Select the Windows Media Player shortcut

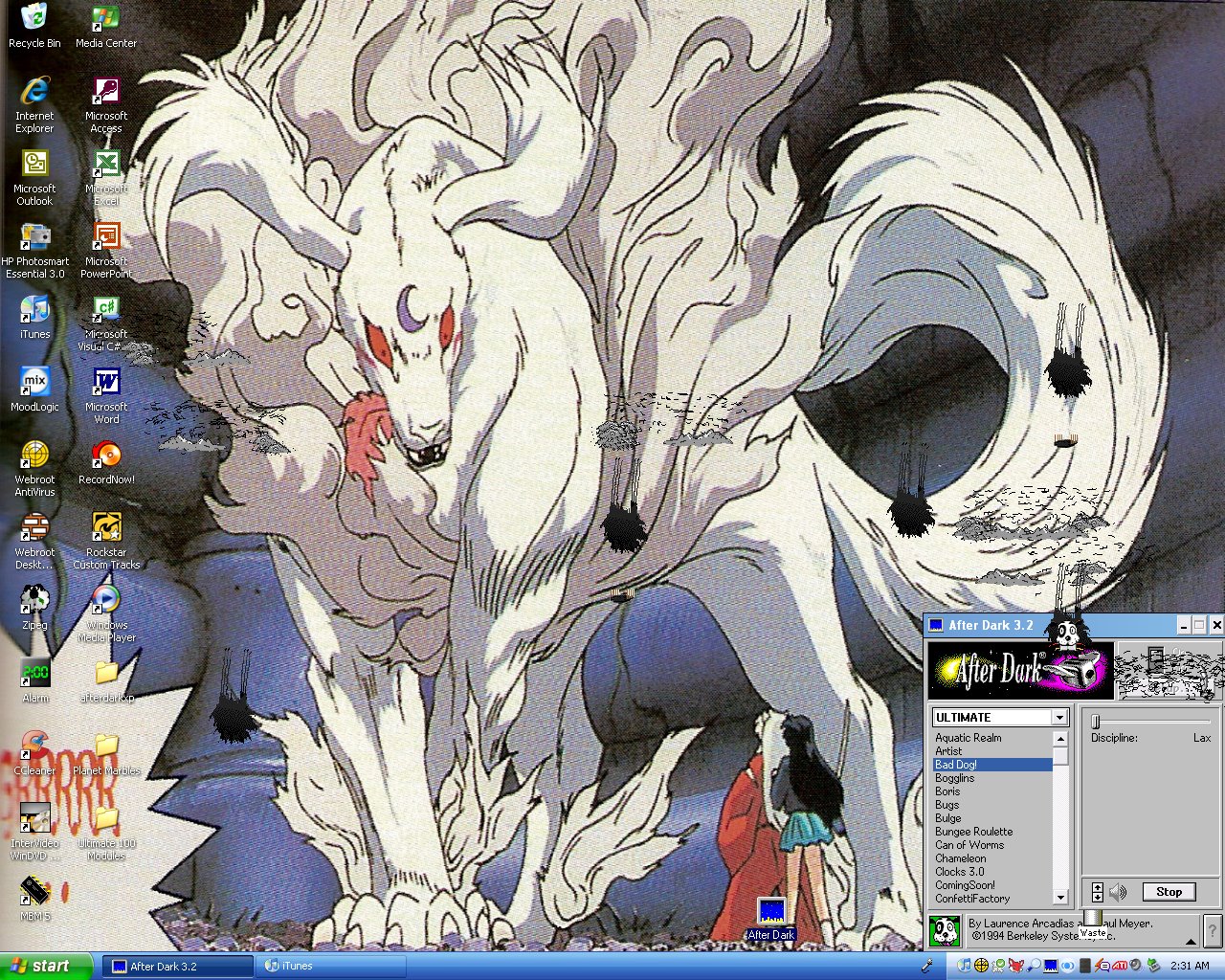(106, 613)
